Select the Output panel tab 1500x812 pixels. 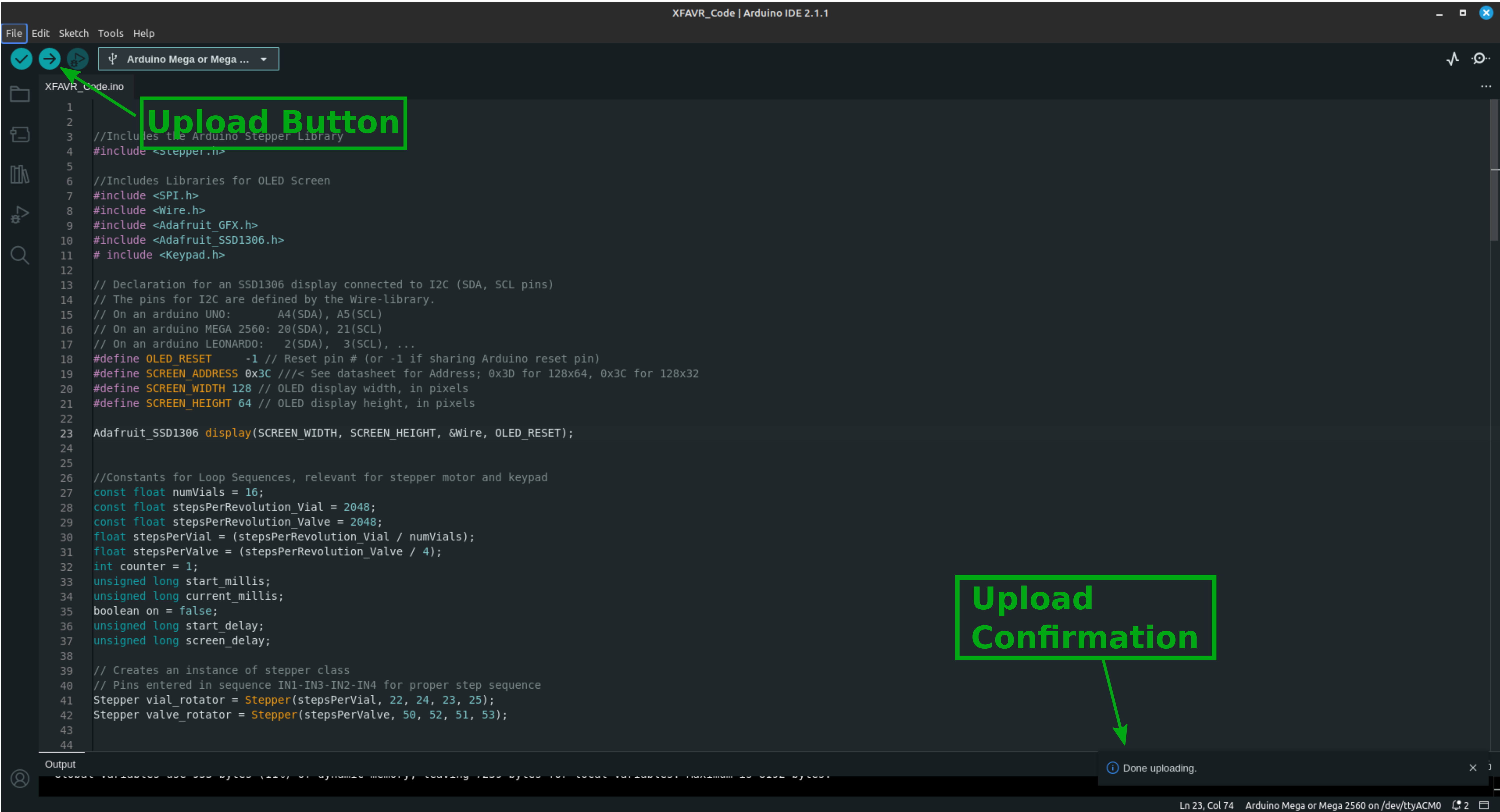coord(60,764)
